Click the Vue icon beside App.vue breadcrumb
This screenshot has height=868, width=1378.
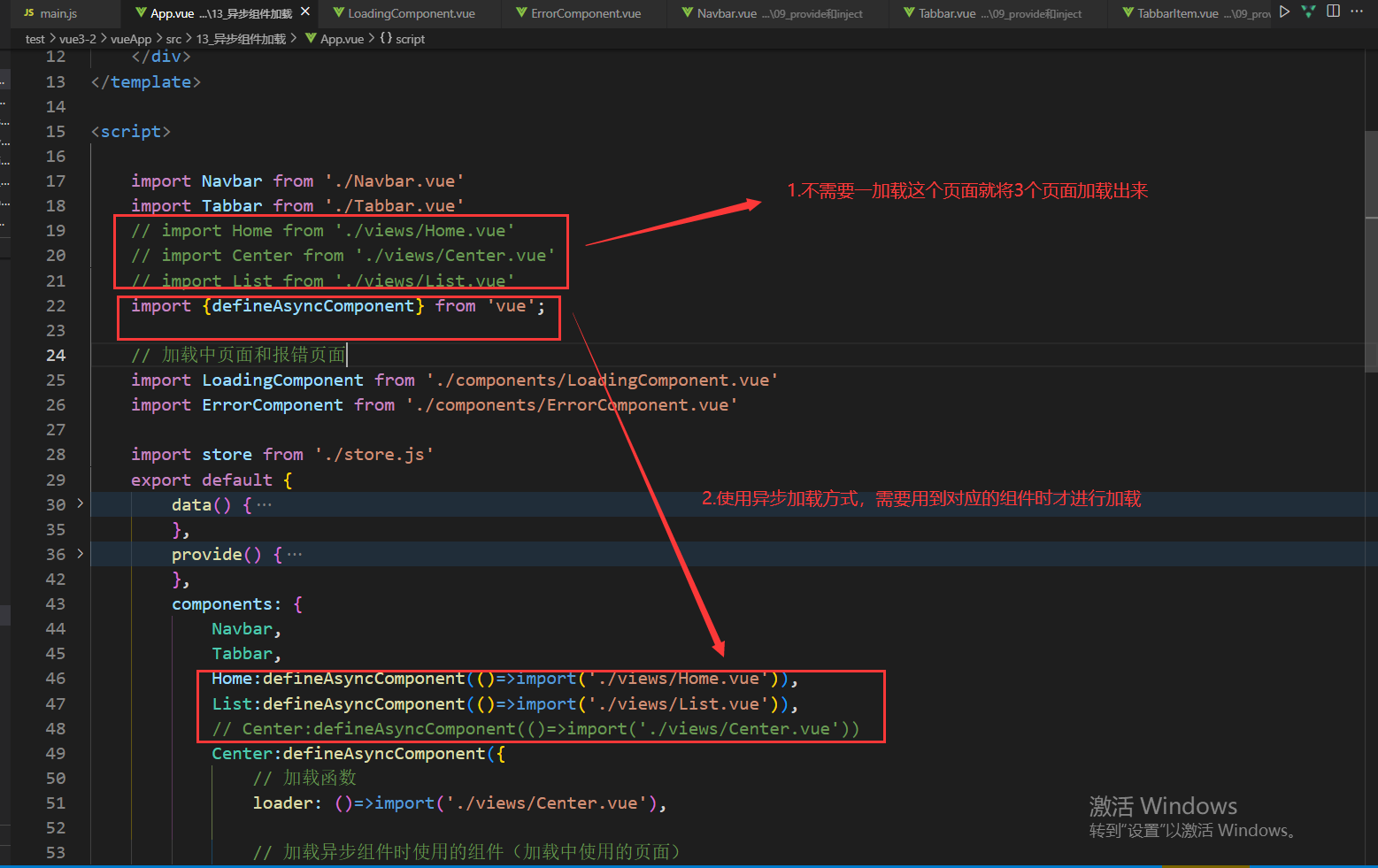tap(310, 39)
